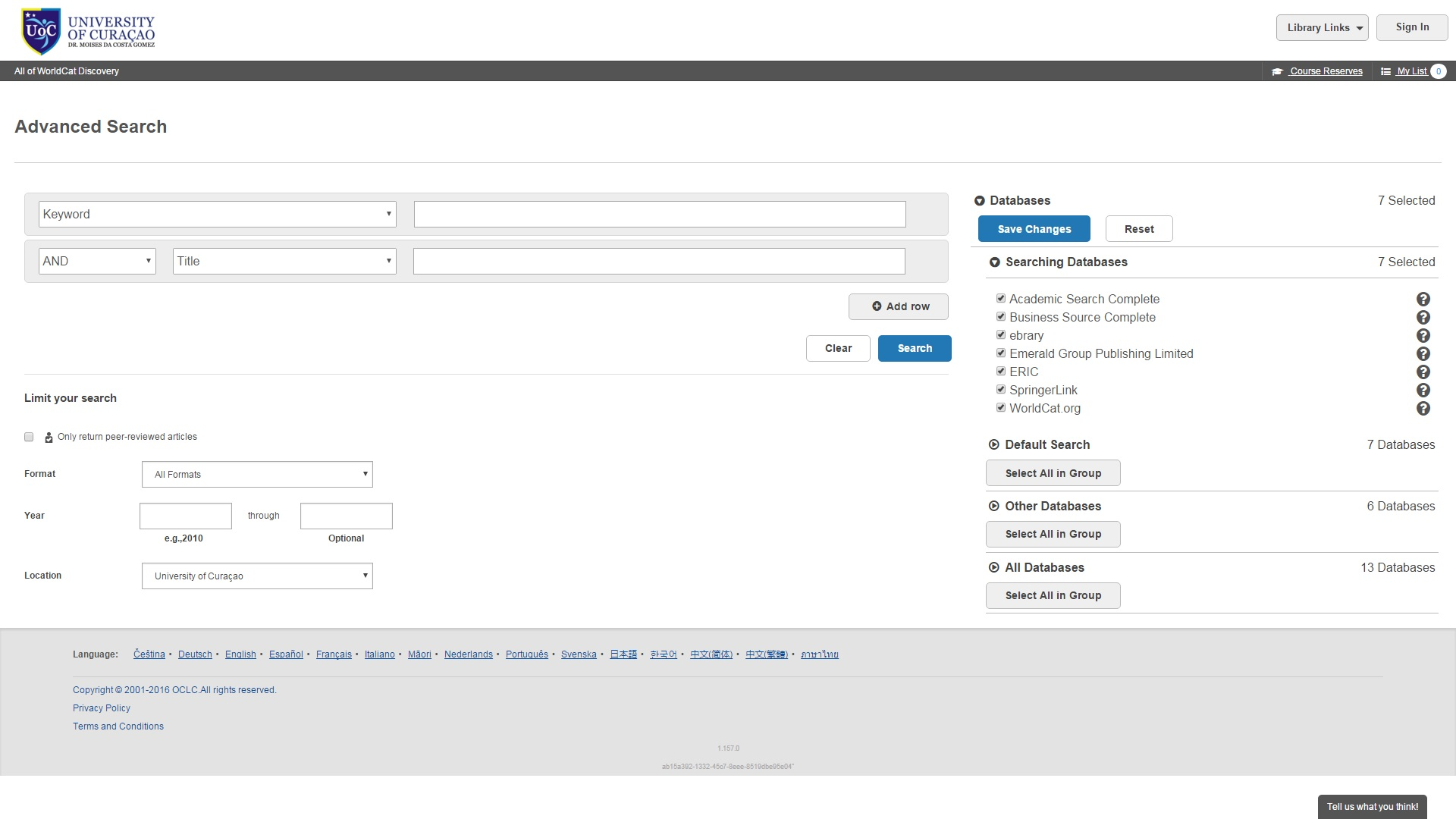
Task: Open My List in navigation bar
Action: tap(1411, 71)
